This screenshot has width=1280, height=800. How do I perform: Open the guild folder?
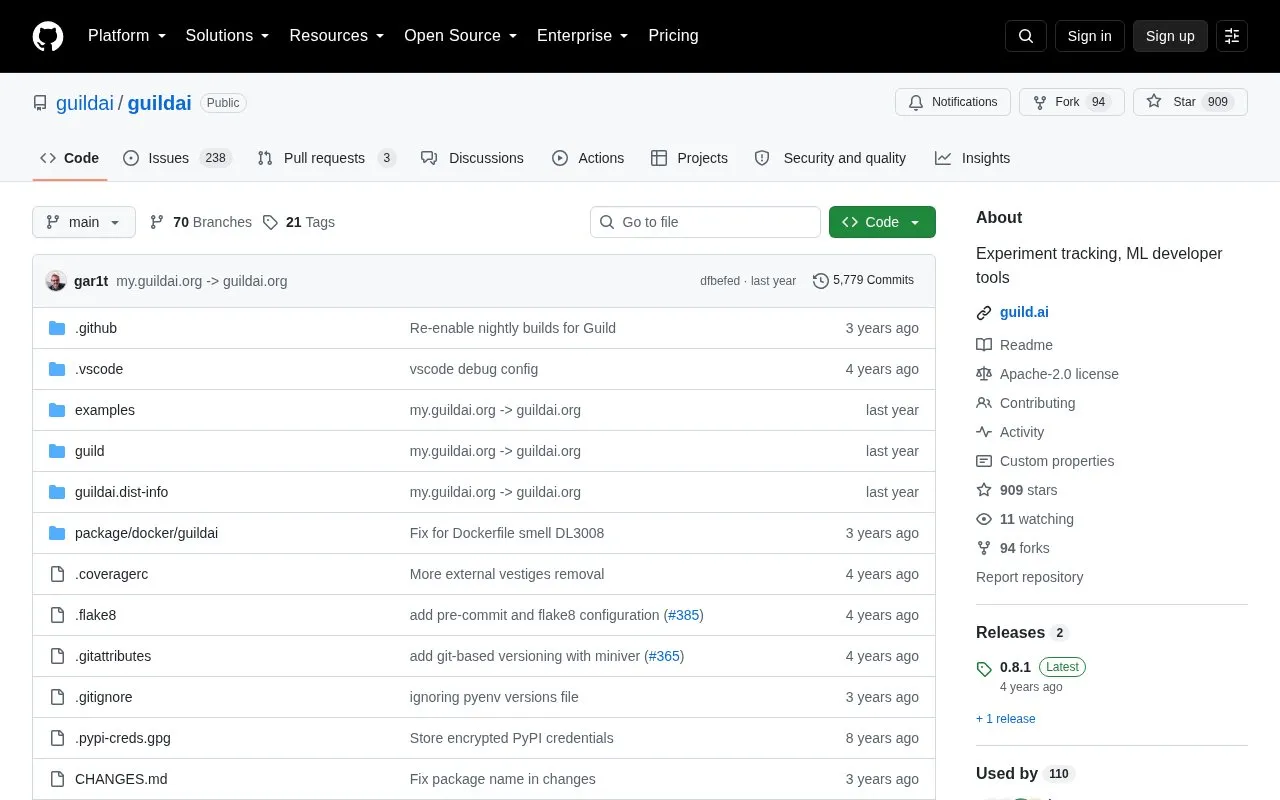[90, 451]
